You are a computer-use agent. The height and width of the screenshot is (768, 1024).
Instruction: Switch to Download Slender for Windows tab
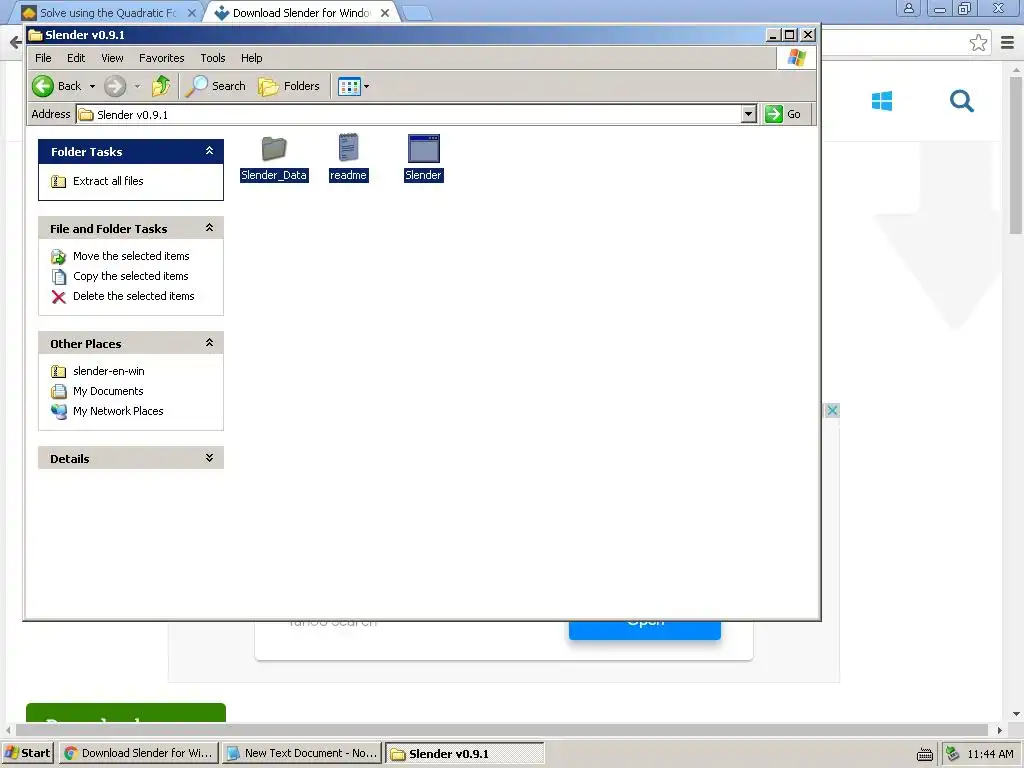pos(301,12)
